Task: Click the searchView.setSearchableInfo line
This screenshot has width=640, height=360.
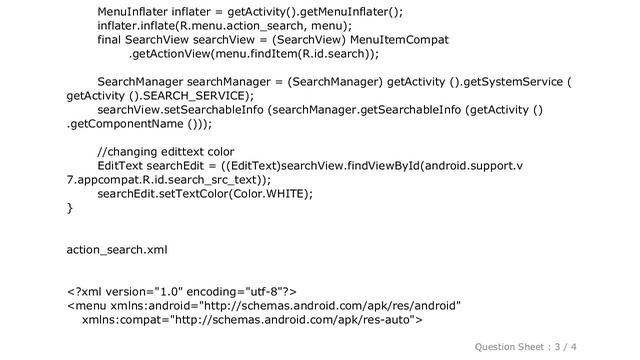Action: [x=320, y=110]
